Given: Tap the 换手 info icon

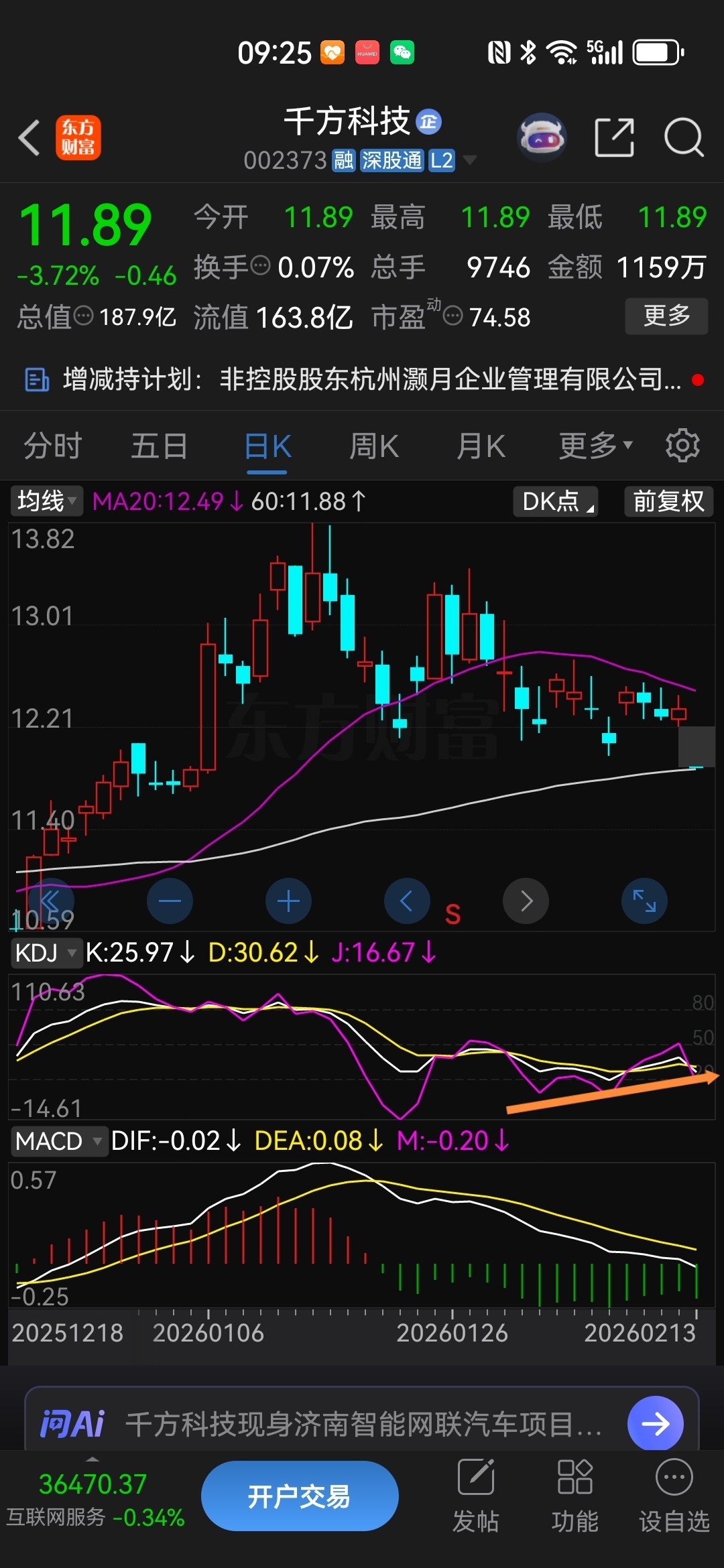Looking at the screenshot, I should (x=260, y=266).
